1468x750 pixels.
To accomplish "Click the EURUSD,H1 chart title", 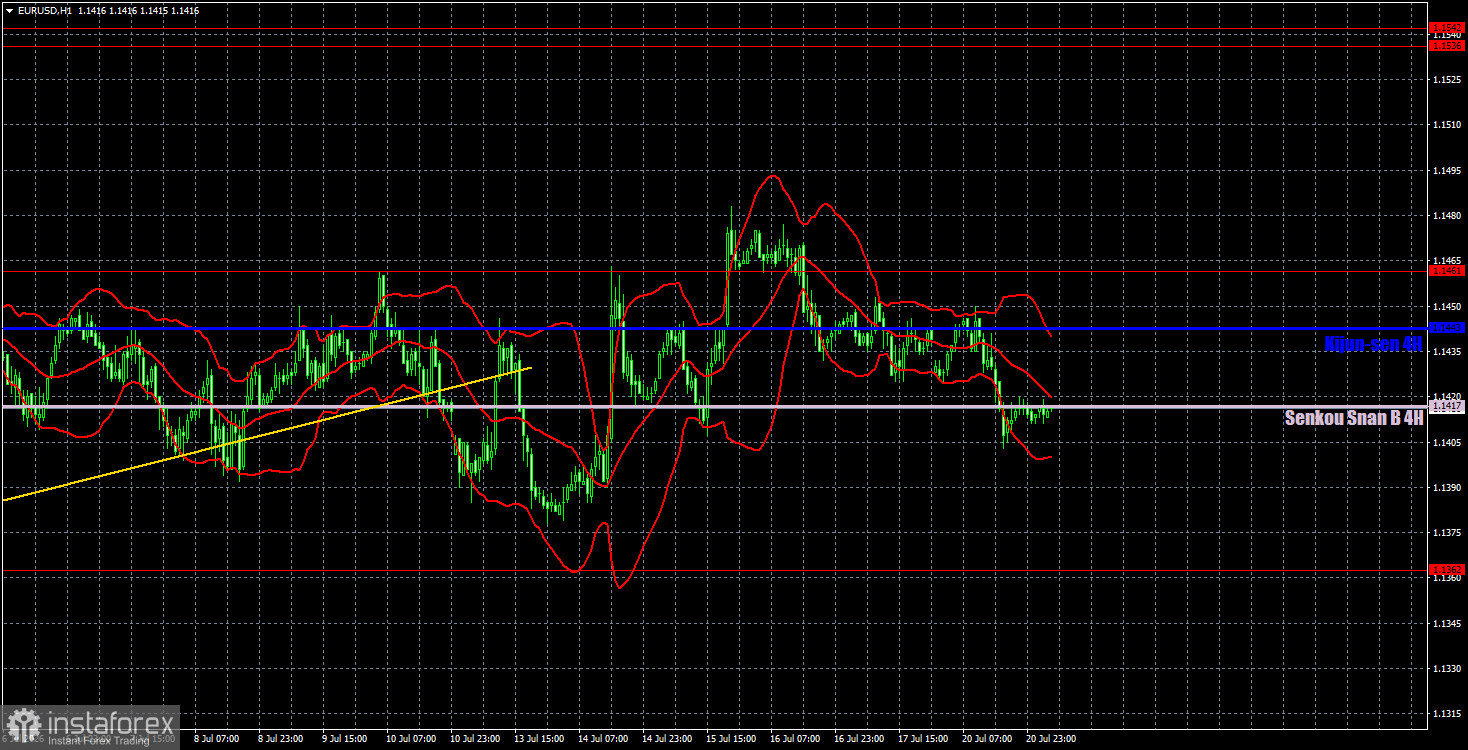I will pyautogui.click(x=43, y=10).
